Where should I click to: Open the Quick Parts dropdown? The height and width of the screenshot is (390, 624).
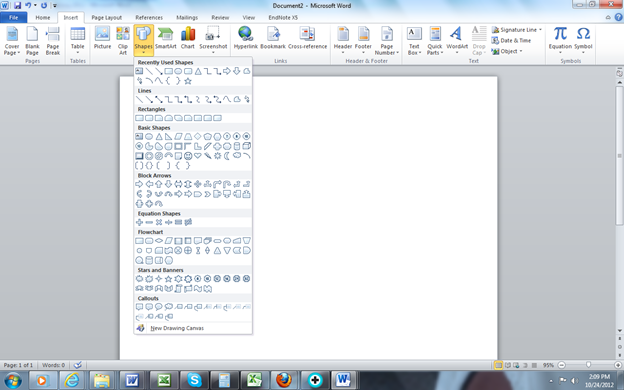pos(435,40)
